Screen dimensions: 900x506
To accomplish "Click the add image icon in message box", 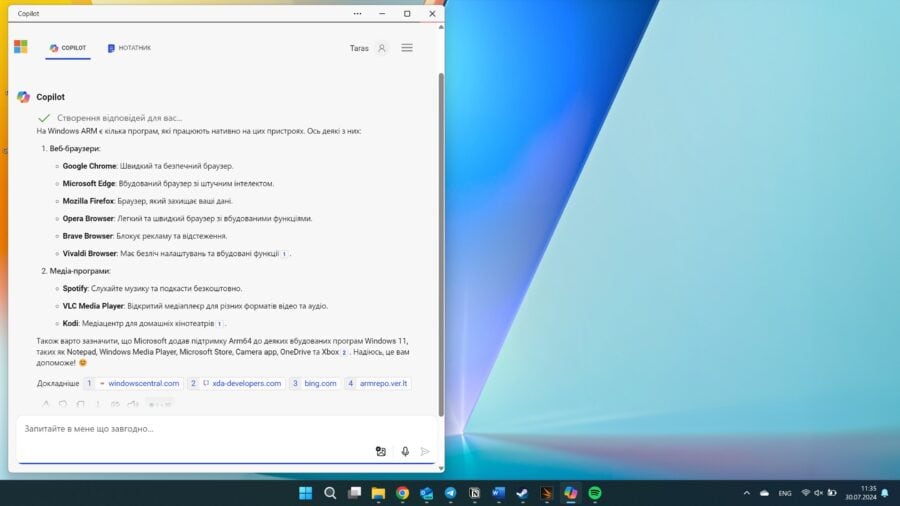I will [381, 451].
